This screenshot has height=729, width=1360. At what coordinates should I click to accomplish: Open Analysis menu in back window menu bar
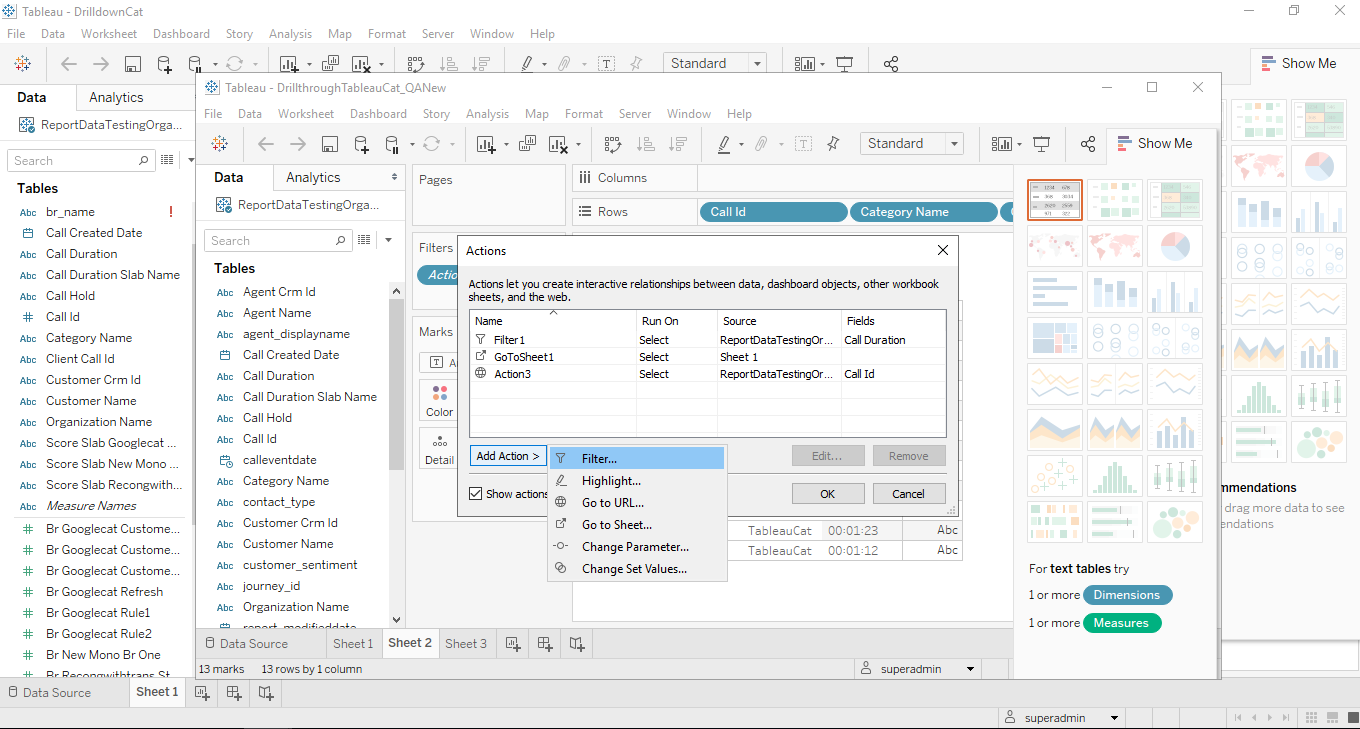point(290,34)
